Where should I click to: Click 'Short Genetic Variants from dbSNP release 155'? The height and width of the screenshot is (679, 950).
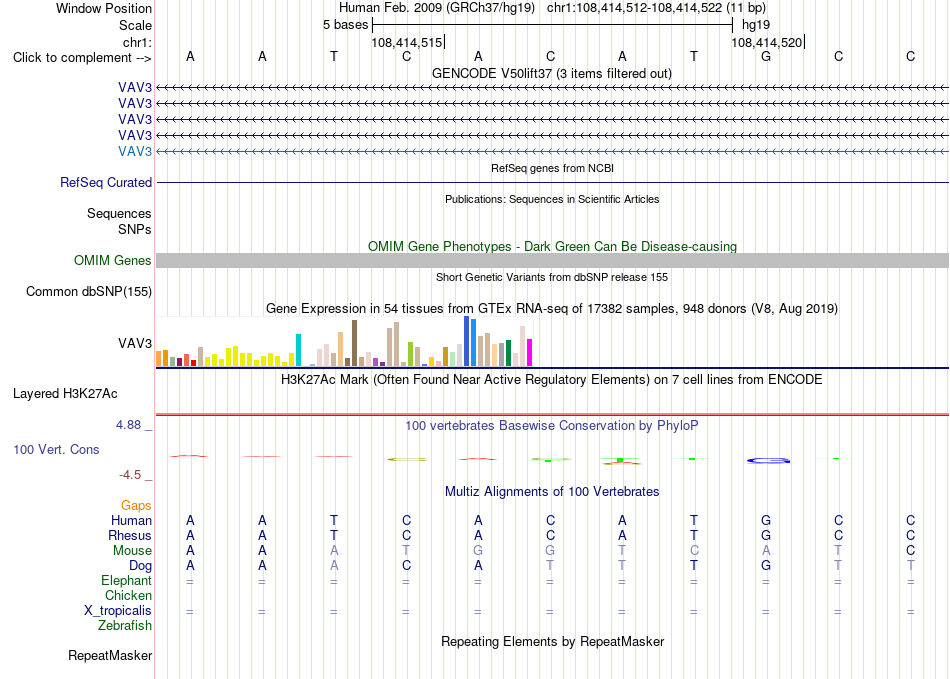[x=552, y=277]
